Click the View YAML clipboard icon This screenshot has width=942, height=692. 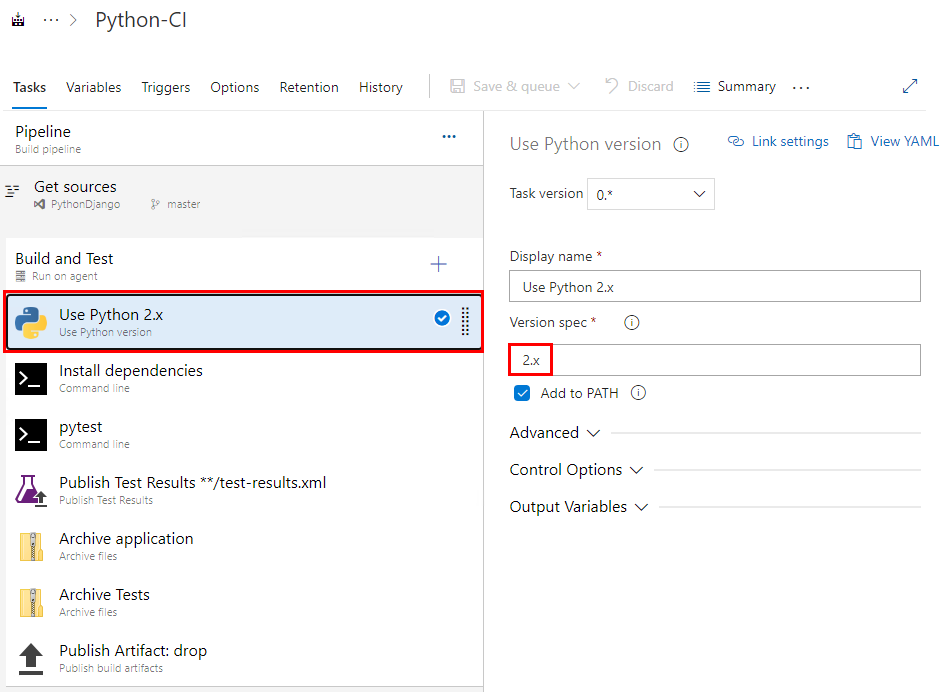click(854, 141)
